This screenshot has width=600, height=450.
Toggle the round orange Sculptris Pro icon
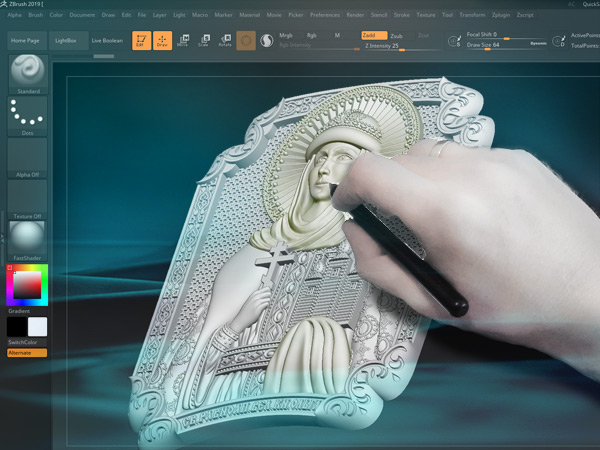[246, 40]
